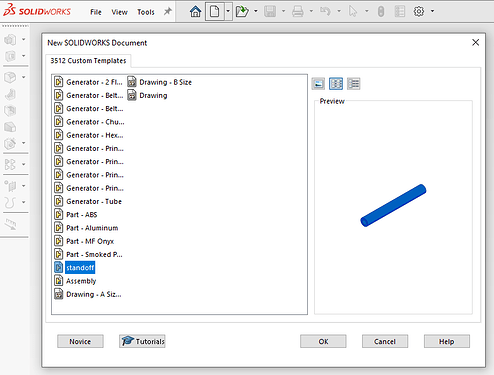494x375 pixels.
Task: Click the first extrude icon in left sidebar
Action: [10, 40]
